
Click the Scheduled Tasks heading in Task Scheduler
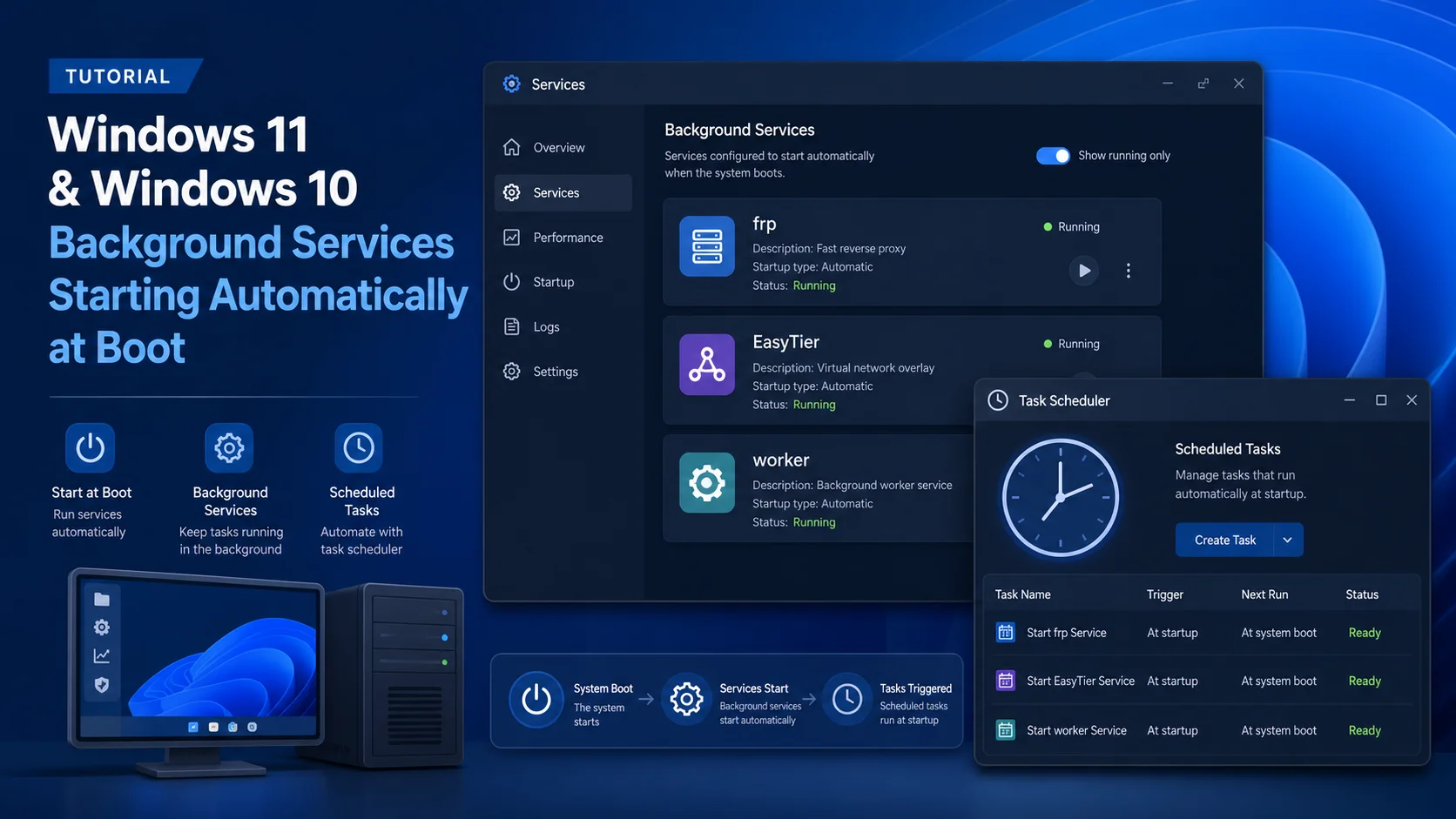tap(1228, 449)
